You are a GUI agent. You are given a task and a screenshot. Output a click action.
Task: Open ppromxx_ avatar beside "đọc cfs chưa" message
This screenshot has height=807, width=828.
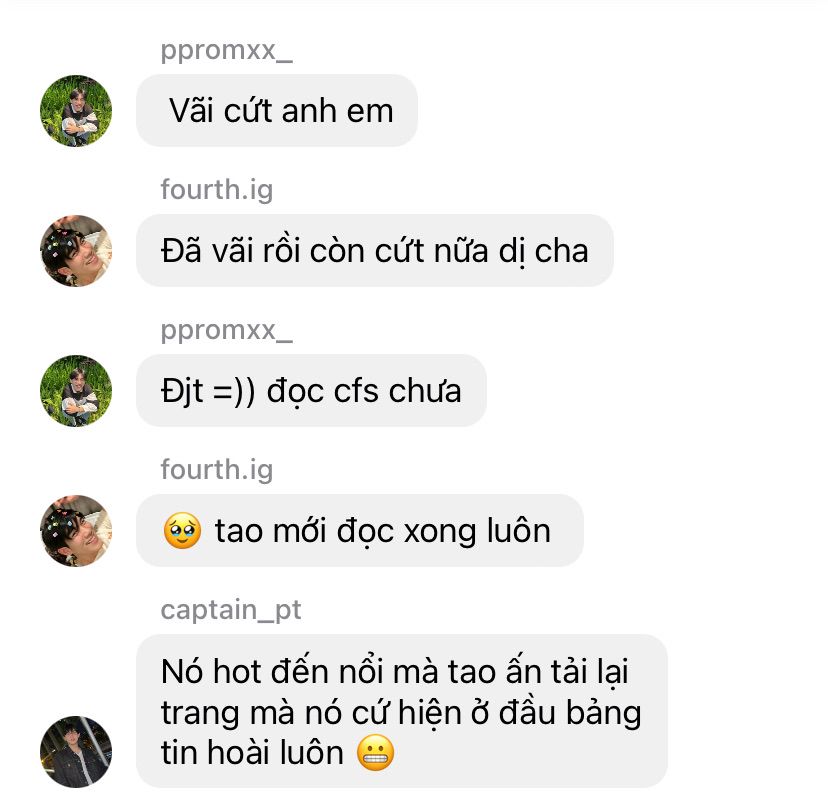[x=76, y=391]
